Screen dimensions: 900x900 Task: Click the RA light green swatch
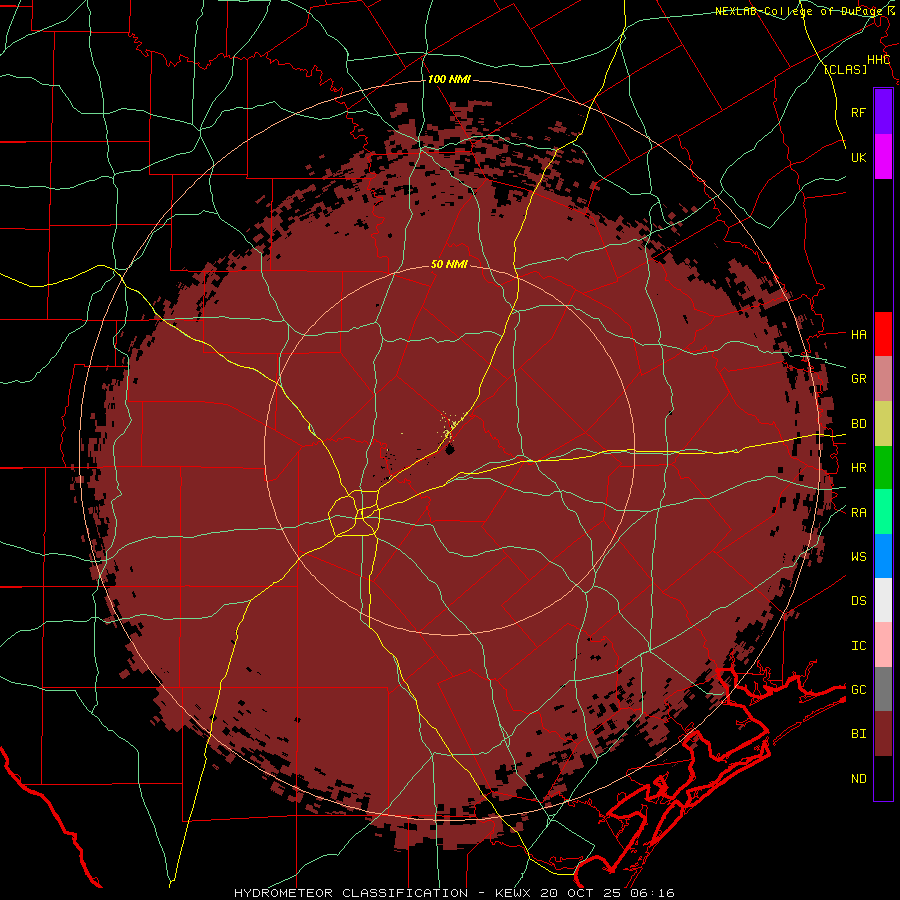click(x=883, y=512)
